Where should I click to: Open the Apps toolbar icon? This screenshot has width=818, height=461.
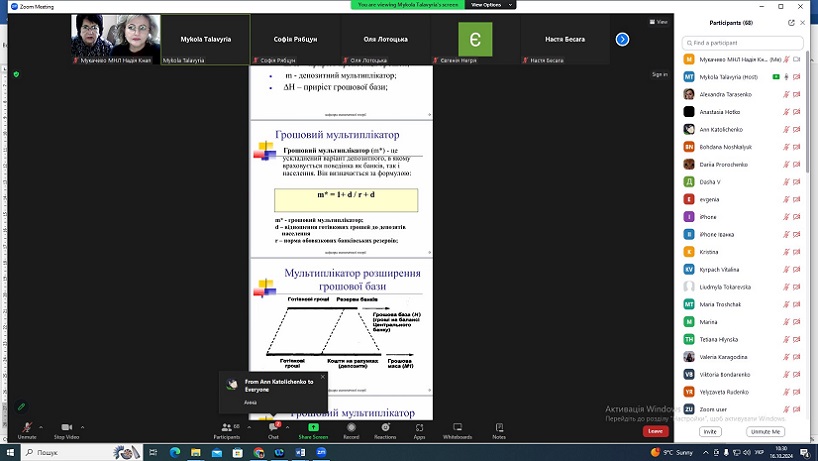tap(419, 427)
